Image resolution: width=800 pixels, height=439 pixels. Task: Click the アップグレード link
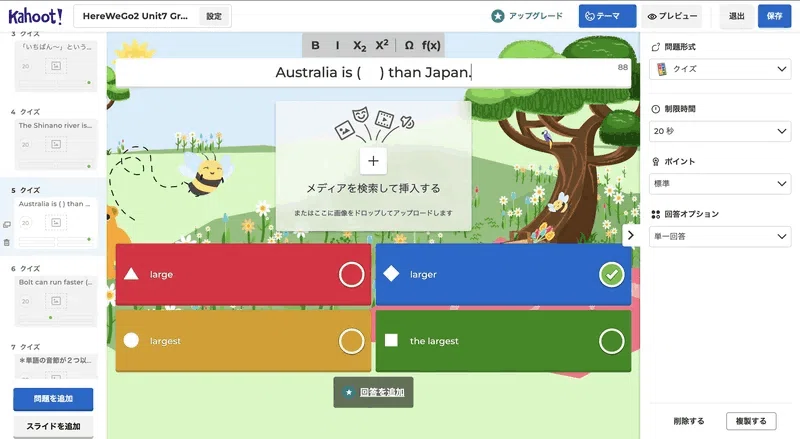[535, 16]
